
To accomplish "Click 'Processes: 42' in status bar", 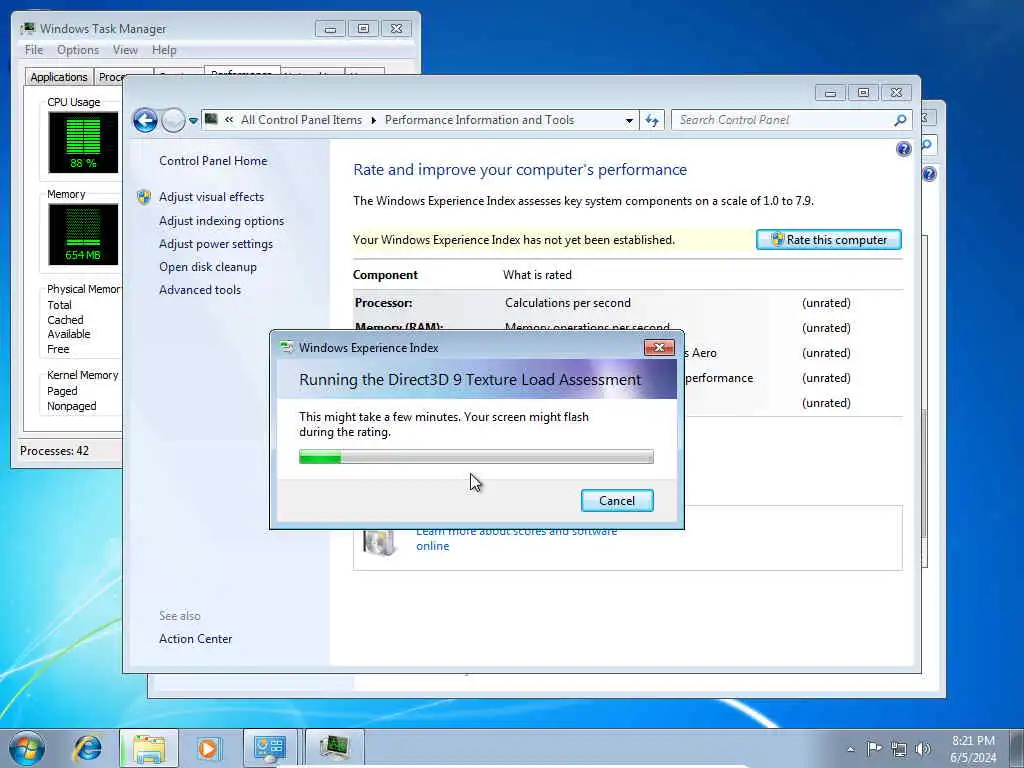I will tap(54, 451).
